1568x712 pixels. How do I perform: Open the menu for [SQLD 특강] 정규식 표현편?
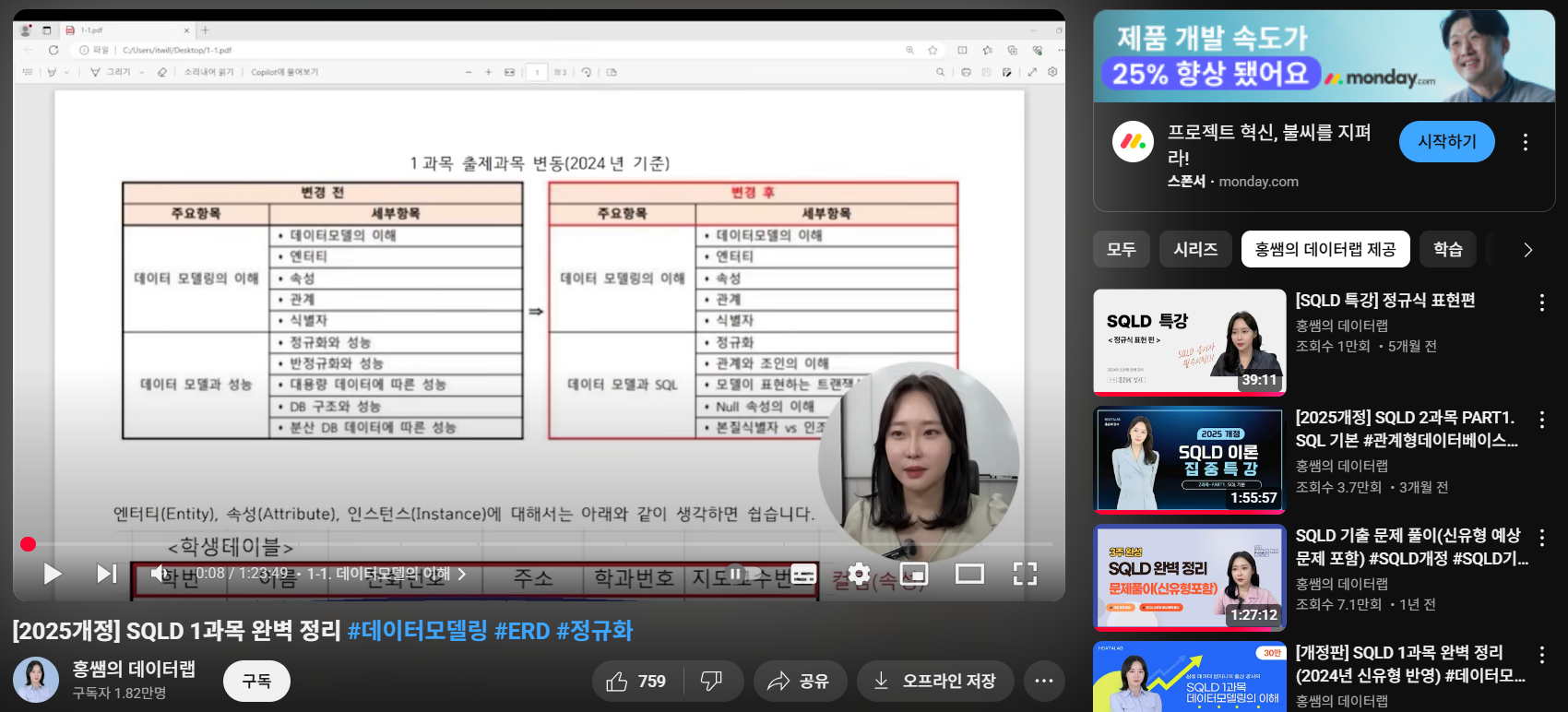[x=1541, y=303]
